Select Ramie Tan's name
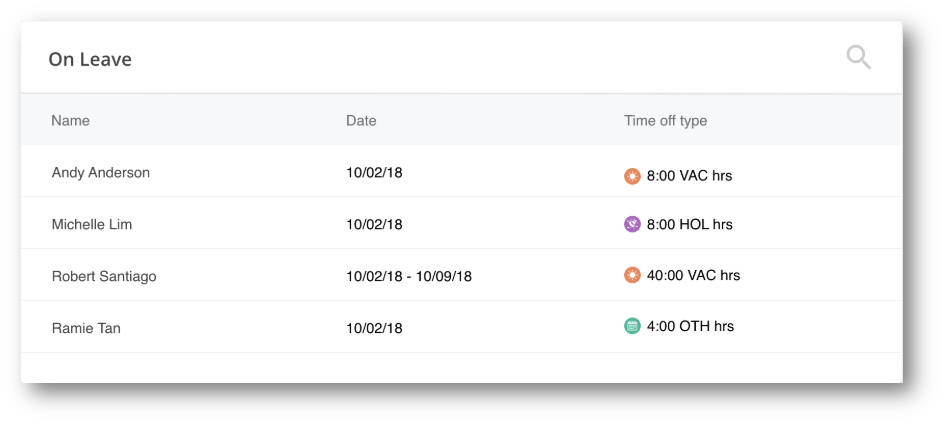The height and width of the screenshot is (425, 945). 85,327
